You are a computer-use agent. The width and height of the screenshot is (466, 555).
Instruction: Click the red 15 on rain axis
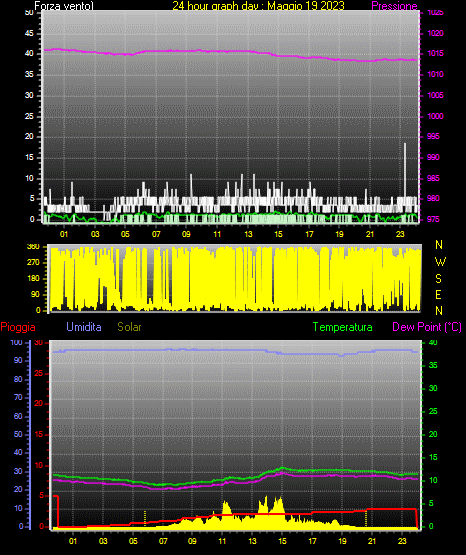pos(39,434)
